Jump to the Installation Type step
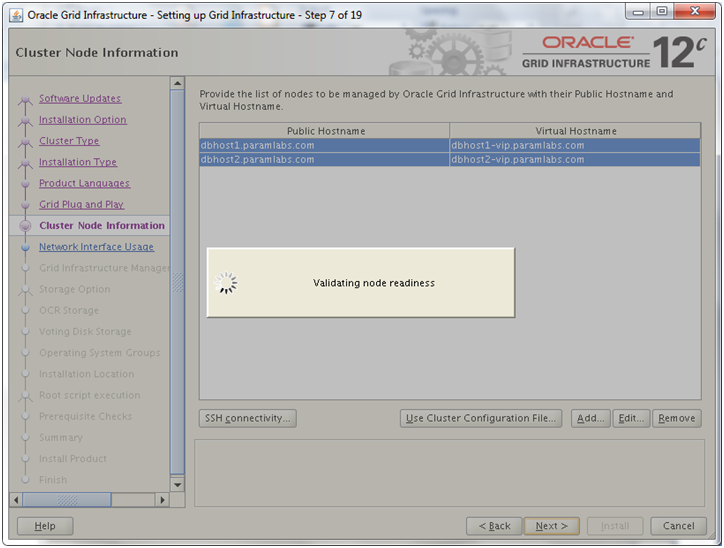724x548 pixels. click(78, 162)
